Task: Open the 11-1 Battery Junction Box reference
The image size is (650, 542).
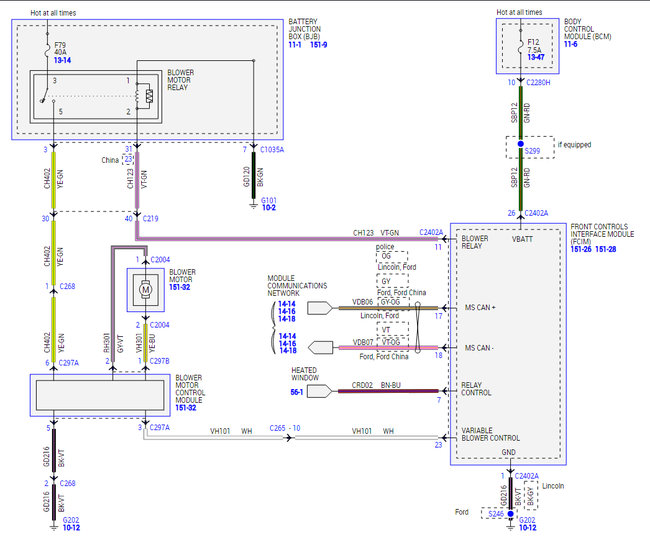Action: tap(297, 46)
